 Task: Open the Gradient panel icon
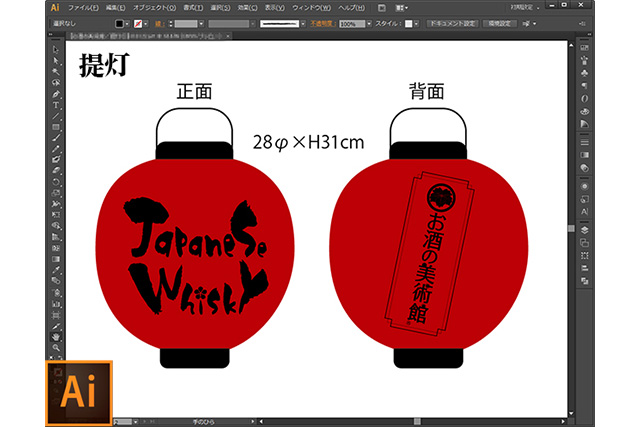[584, 155]
